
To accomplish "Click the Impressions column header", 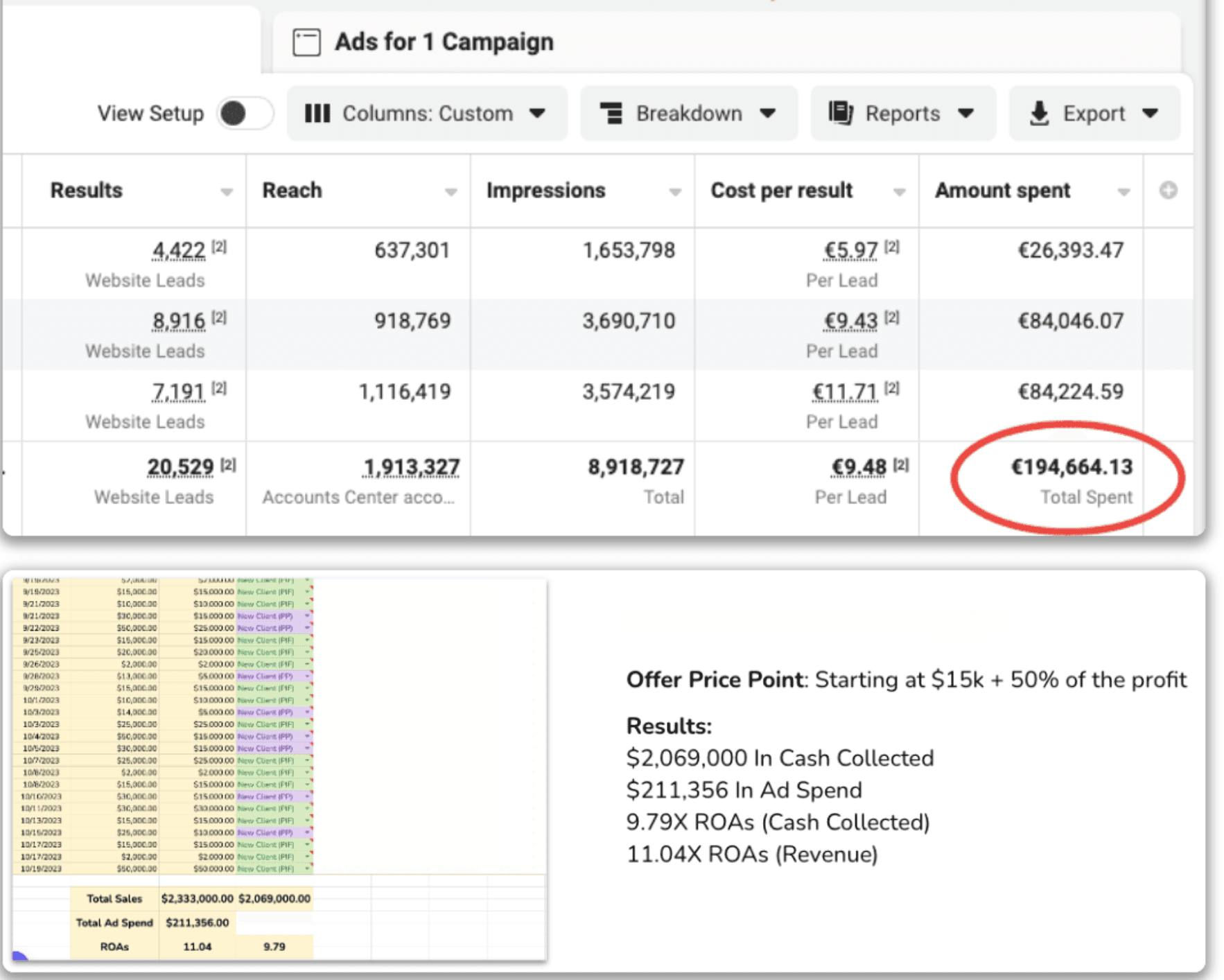I will (x=545, y=191).
